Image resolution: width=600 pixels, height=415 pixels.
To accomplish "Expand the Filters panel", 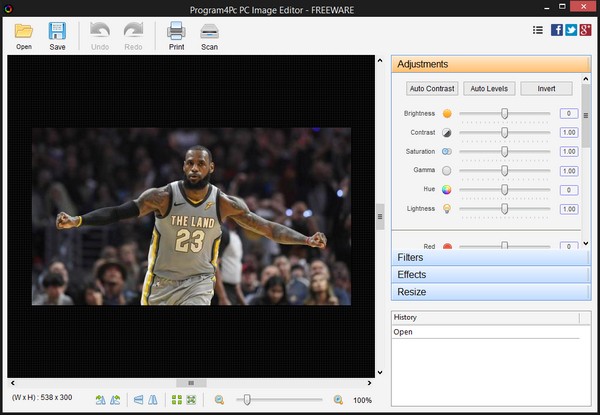I will 490,258.
